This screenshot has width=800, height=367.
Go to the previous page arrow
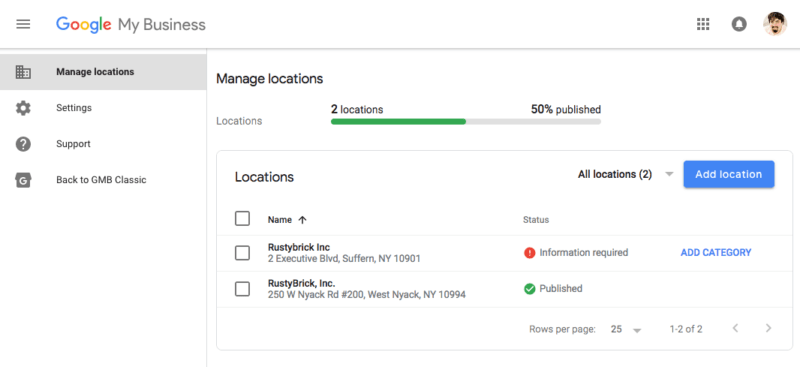735,328
